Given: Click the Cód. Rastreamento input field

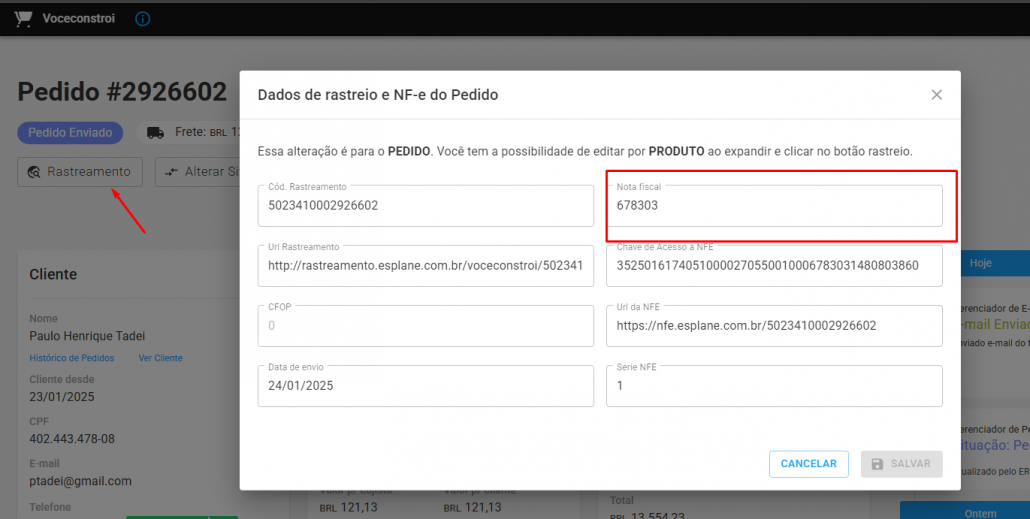Looking at the screenshot, I should point(425,206).
